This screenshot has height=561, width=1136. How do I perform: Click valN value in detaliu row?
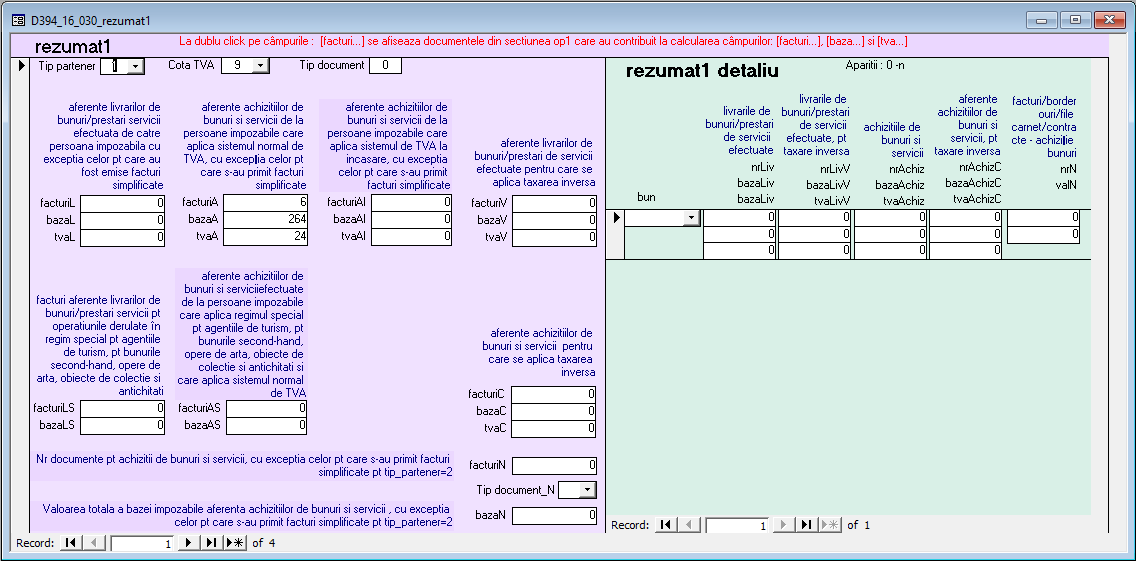pos(1044,234)
